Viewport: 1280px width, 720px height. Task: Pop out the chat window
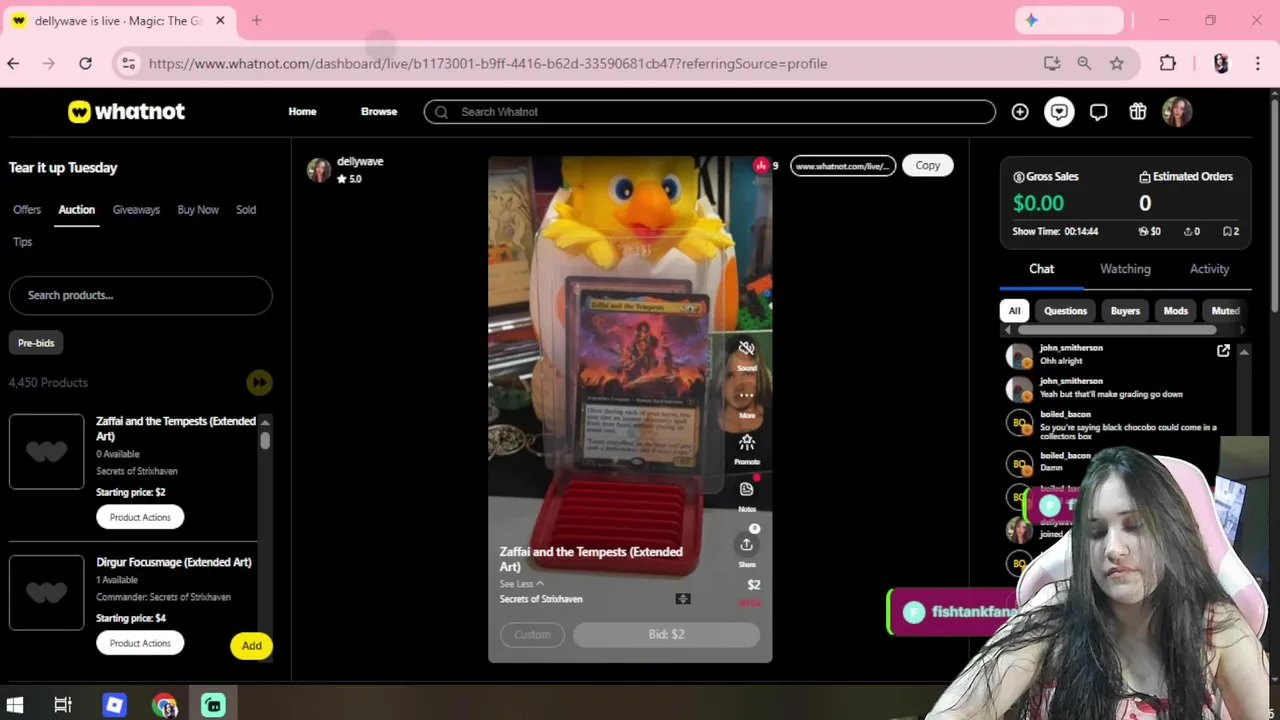tap(1223, 350)
